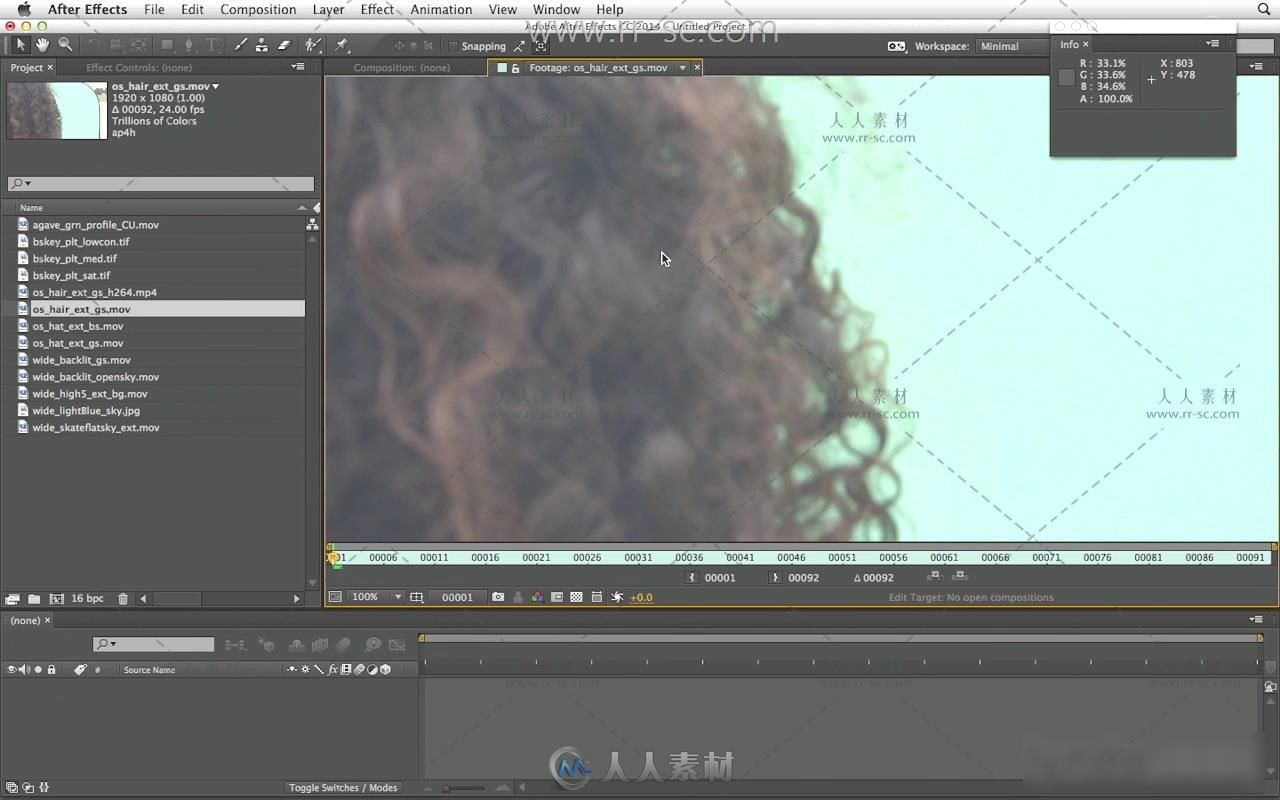The width and height of the screenshot is (1280, 800).
Task: Open the magnification ratio 100% dropdown
Action: click(377, 597)
